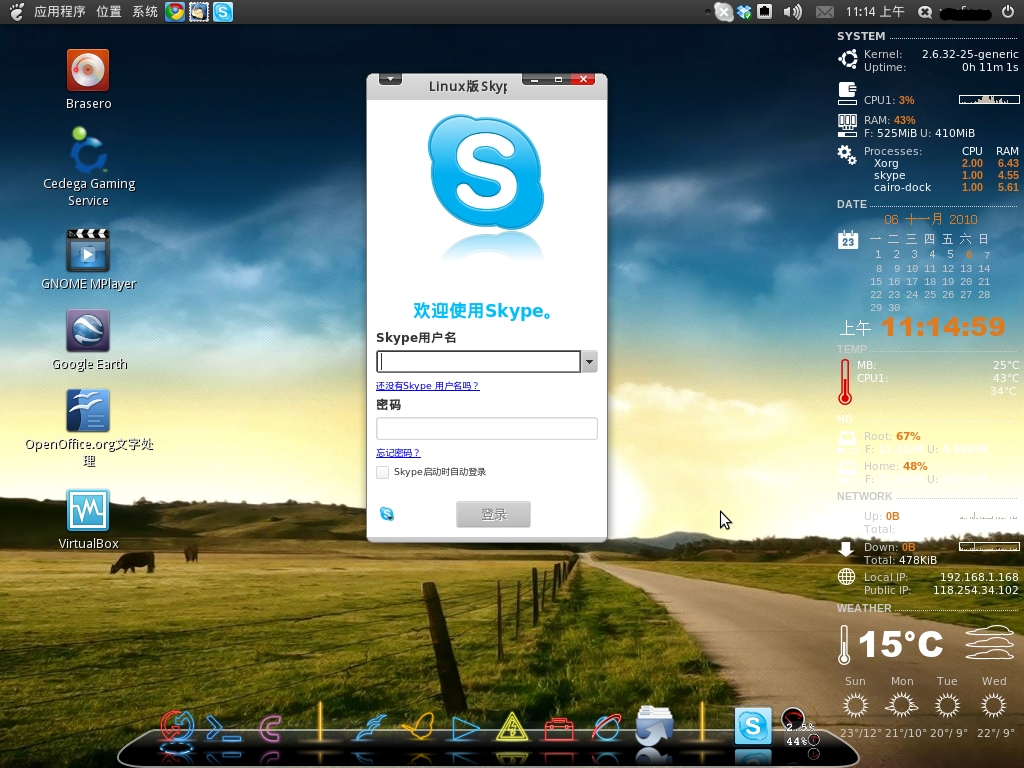Click the chat status indicator icon

coord(925,12)
